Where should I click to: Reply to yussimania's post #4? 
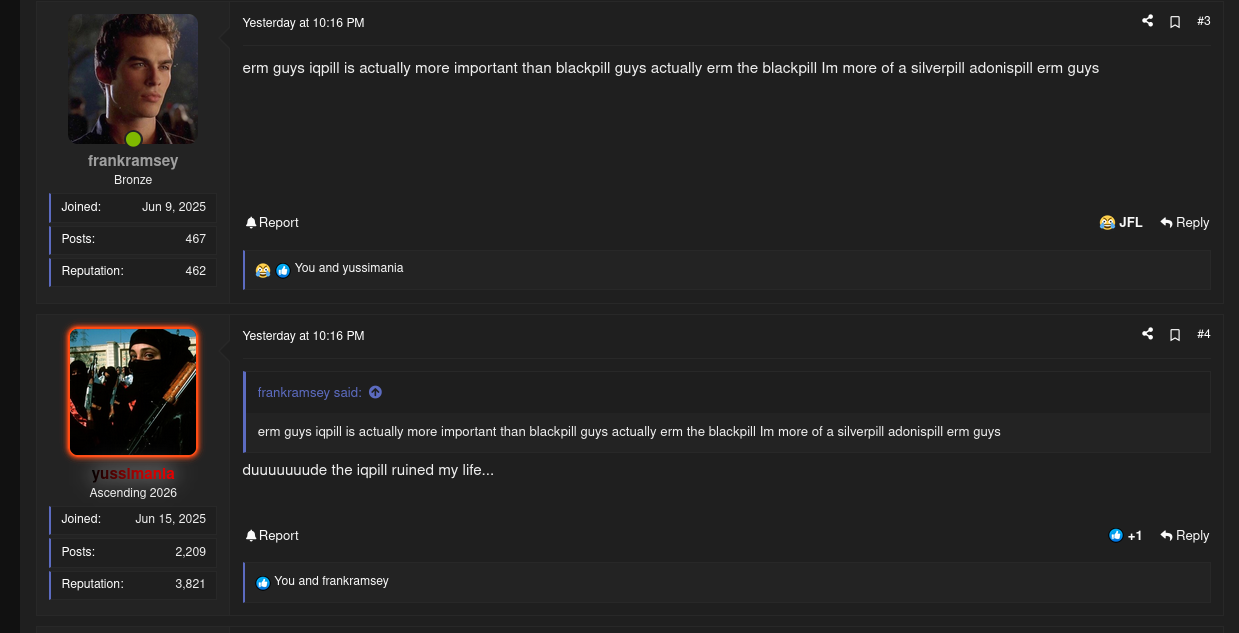(x=1185, y=536)
